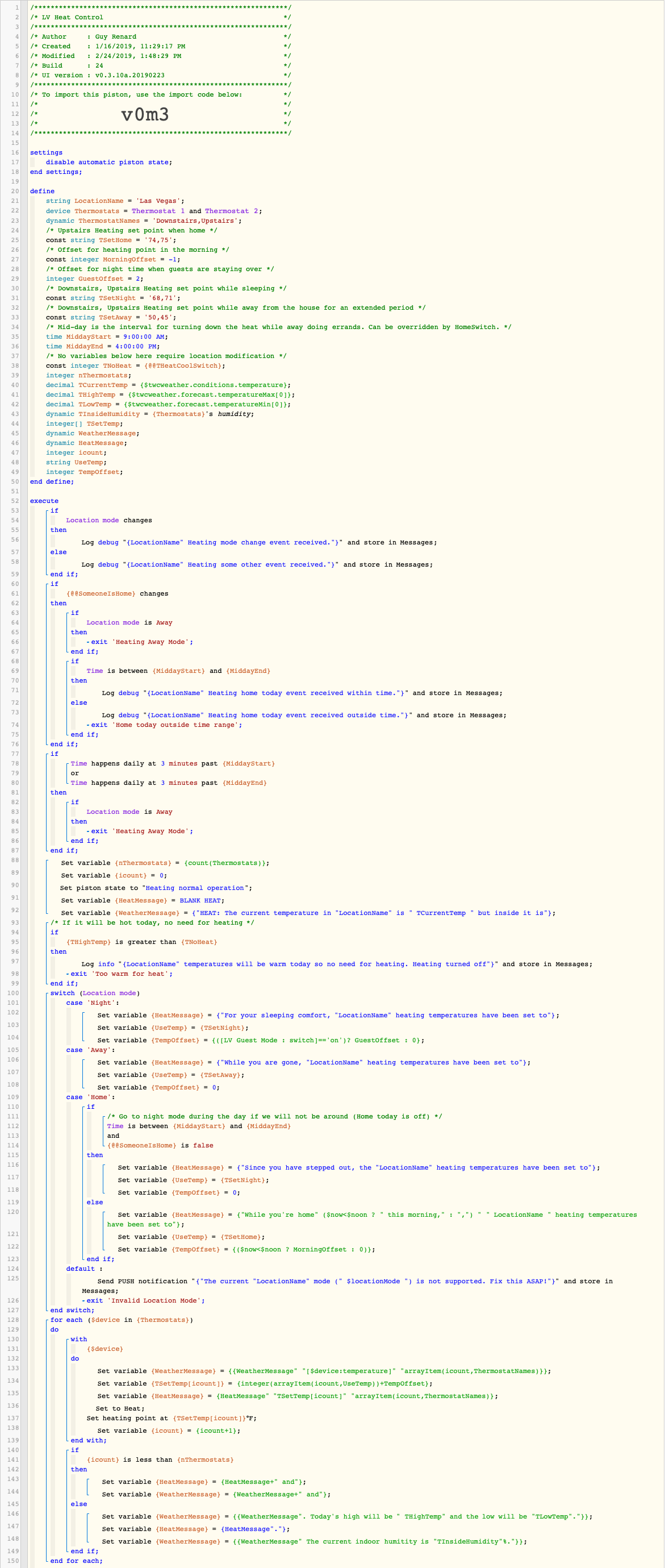Click the 'end define;' line

click(x=52, y=482)
